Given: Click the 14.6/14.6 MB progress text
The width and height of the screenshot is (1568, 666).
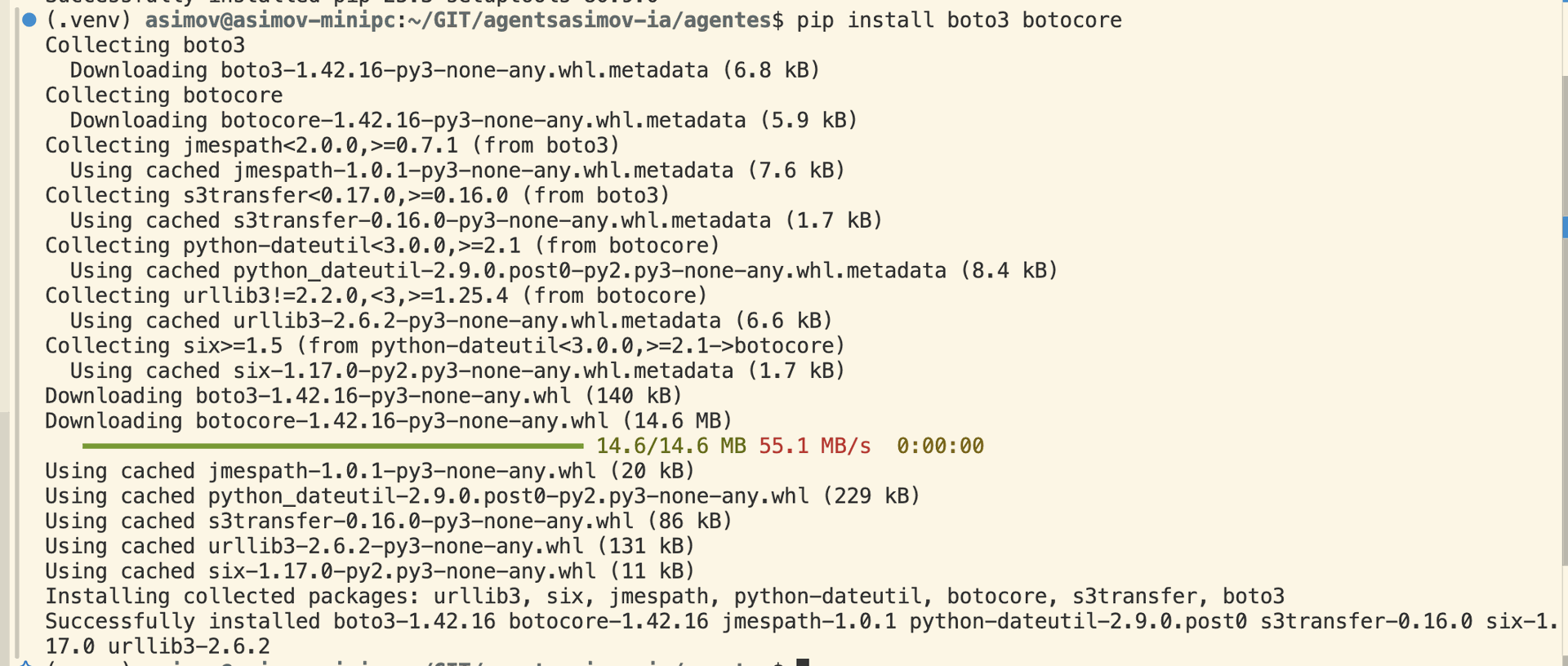Looking at the screenshot, I should (x=670, y=446).
